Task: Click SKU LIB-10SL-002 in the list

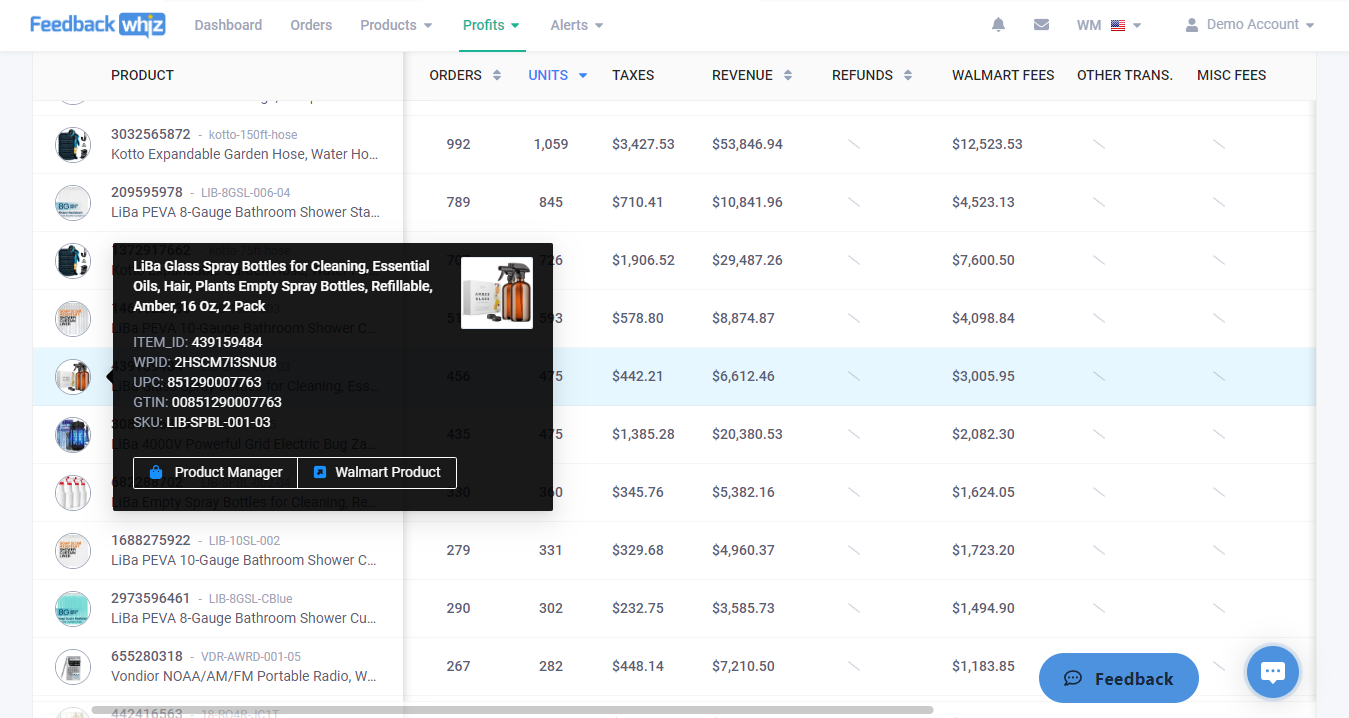Action: pos(245,541)
